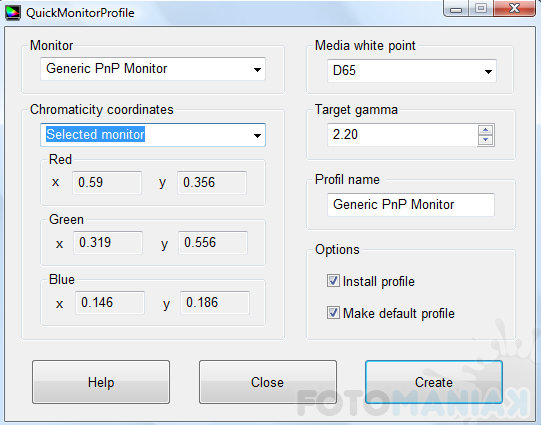Expand the Media white point D65 dropdown
This screenshot has width=541, height=425.
[x=412, y=71]
